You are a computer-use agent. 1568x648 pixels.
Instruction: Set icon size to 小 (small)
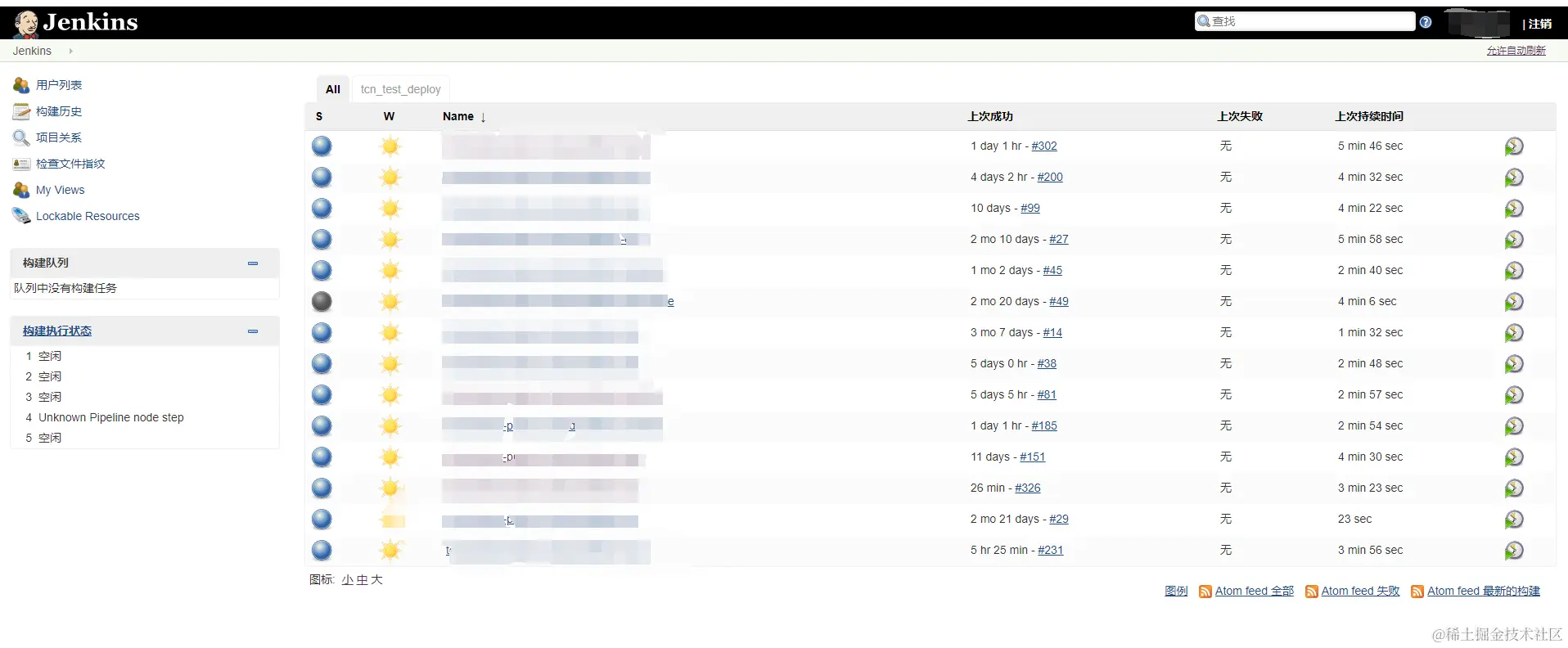(x=347, y=579)
